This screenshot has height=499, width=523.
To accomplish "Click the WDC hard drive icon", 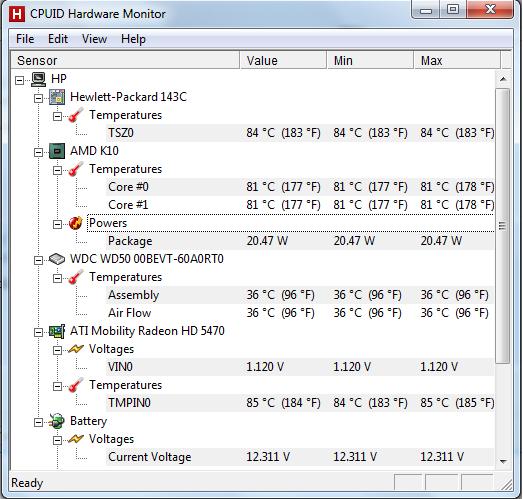I will [57, 259].
